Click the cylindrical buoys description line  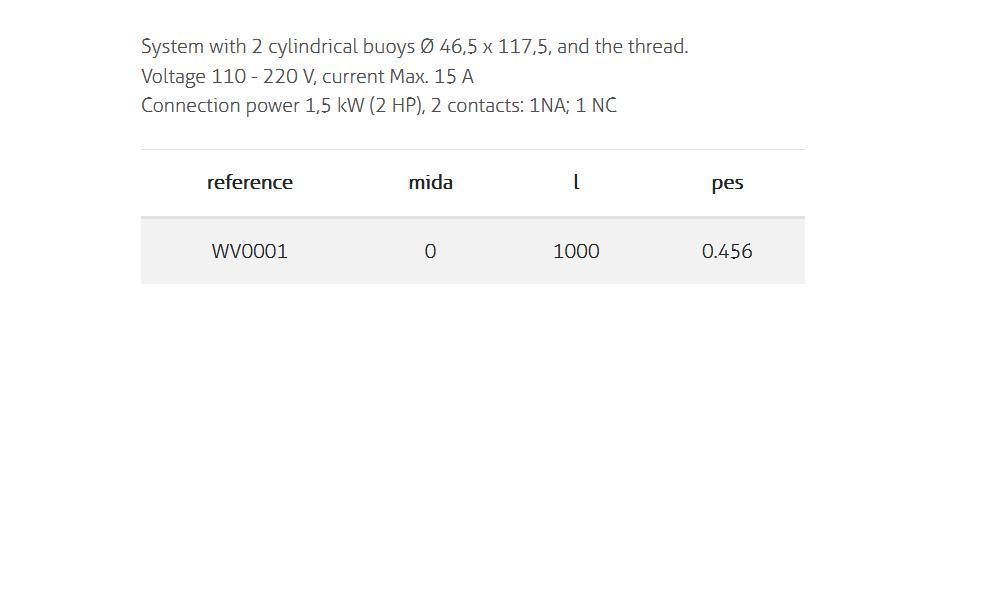(414, 47)
